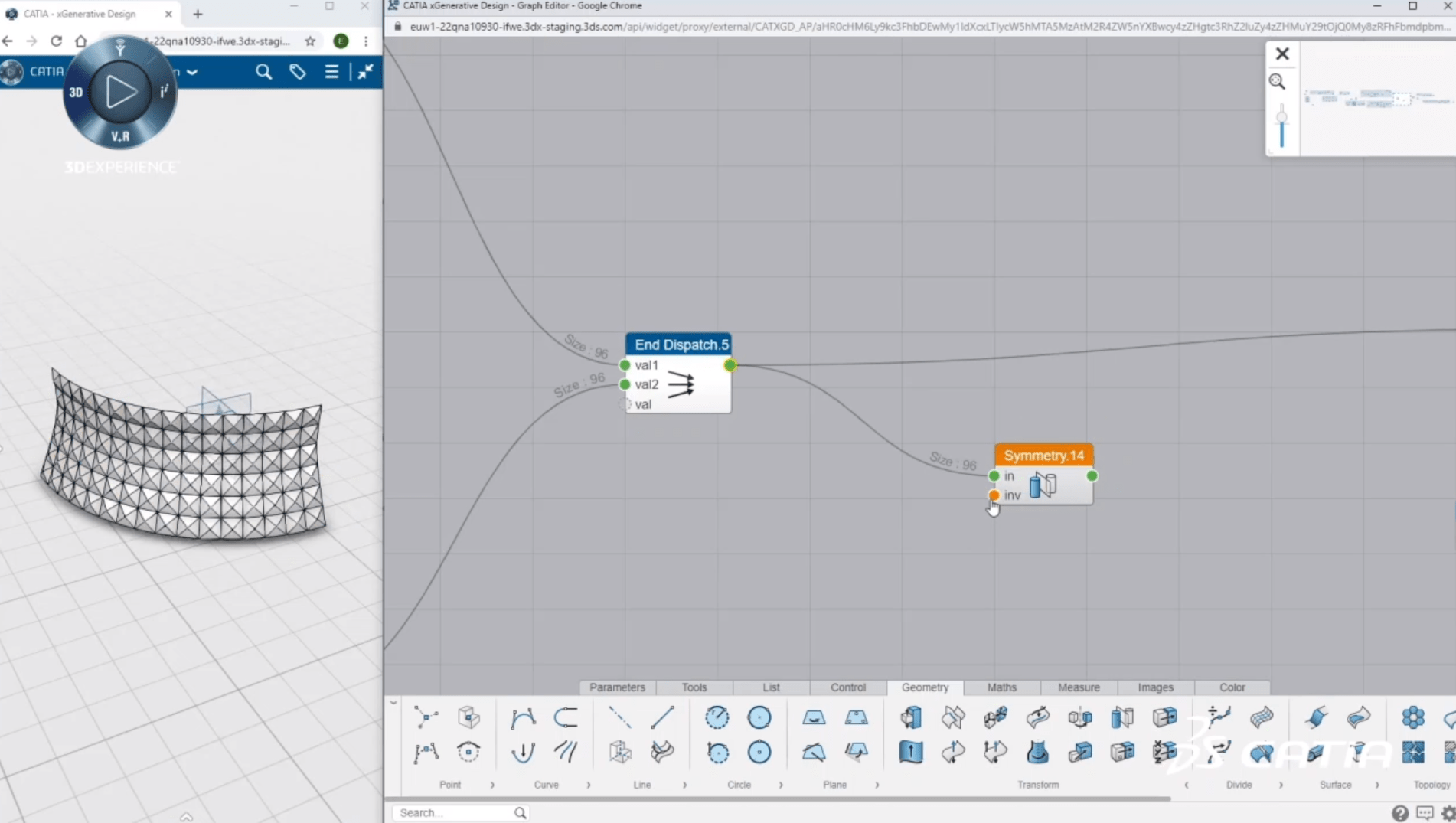
Task: Pick the hexagonal flower pattern Topology icon
Action: pyautogui.click(x=1413, y=717)
